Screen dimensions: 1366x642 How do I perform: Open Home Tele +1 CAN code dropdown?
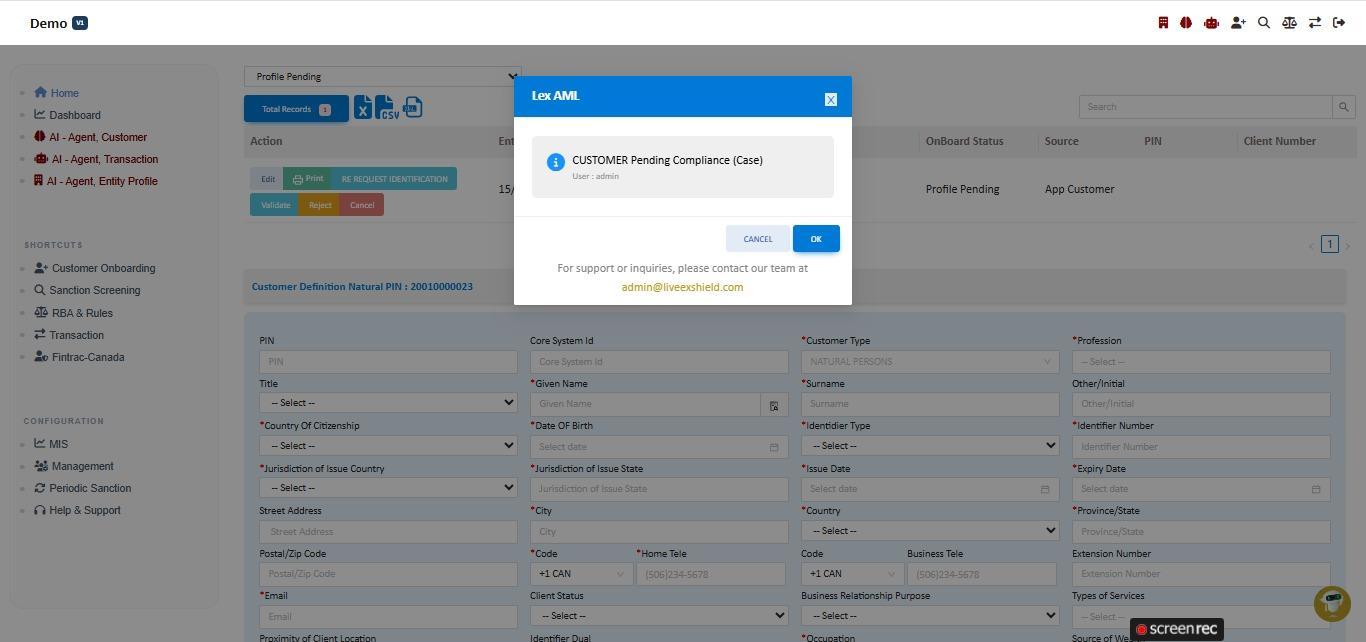[x=581, y=574]
